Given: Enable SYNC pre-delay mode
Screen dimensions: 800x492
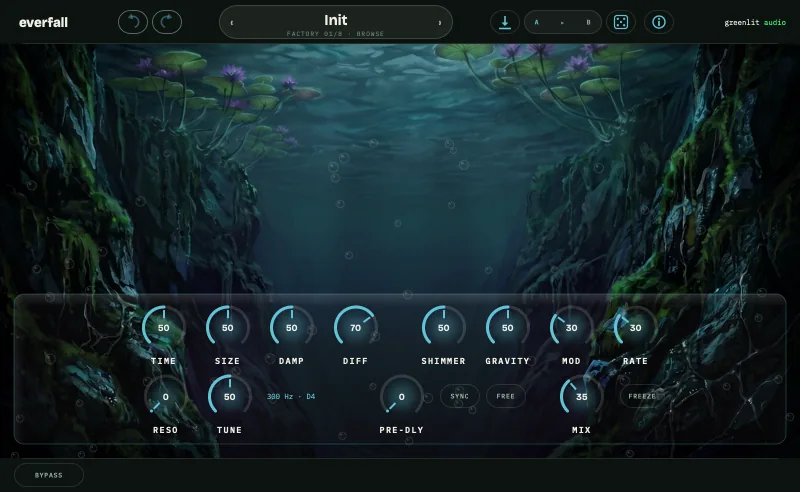Looking at the screenshot, I should click(460, 396).
